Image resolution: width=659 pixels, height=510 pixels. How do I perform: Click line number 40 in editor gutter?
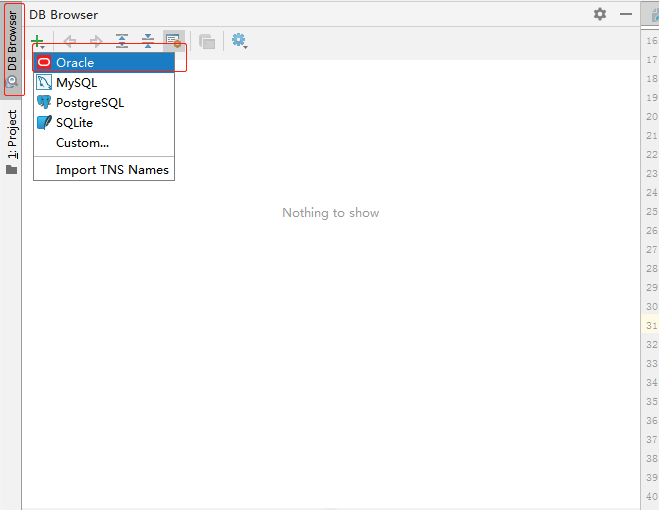[651, 497]
